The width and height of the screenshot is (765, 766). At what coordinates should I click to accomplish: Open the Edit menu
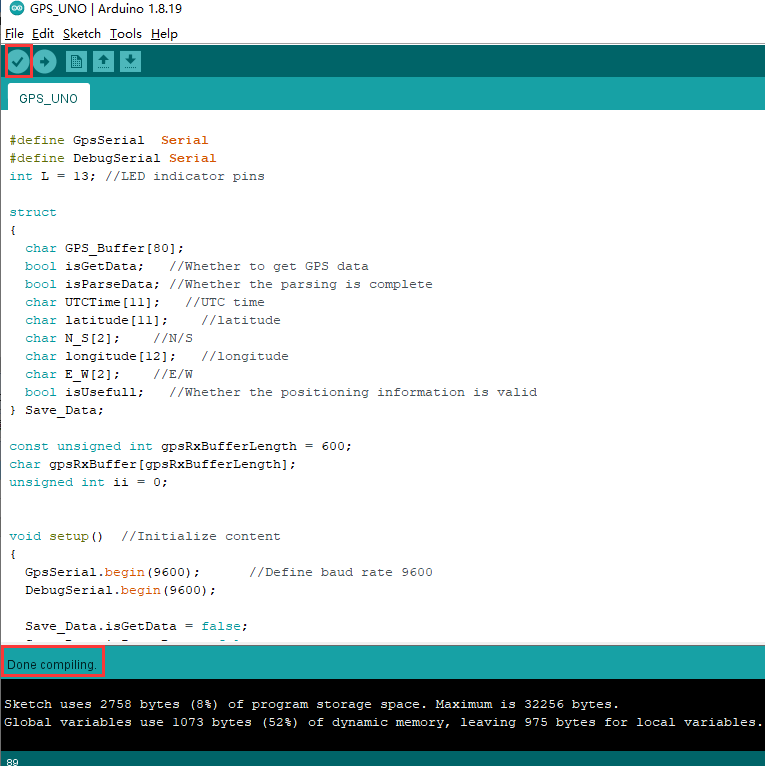(x=43, y=34)
